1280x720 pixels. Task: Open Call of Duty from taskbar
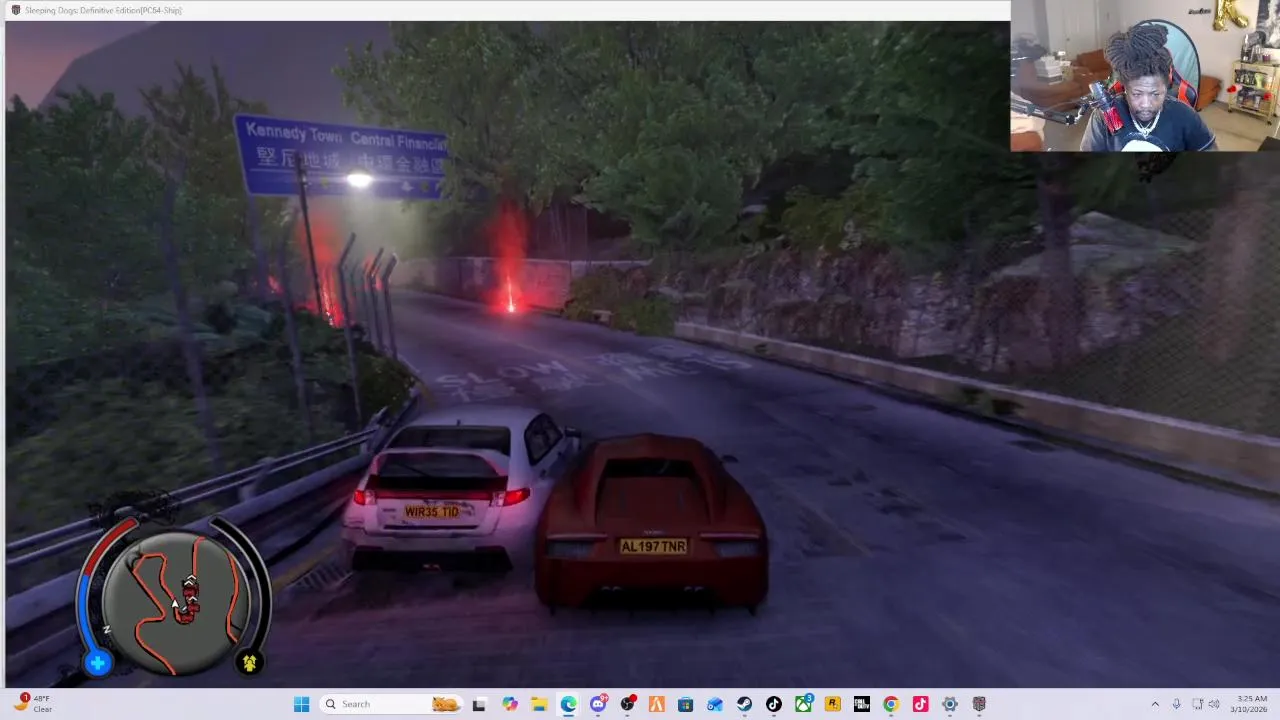click(861, 704)
